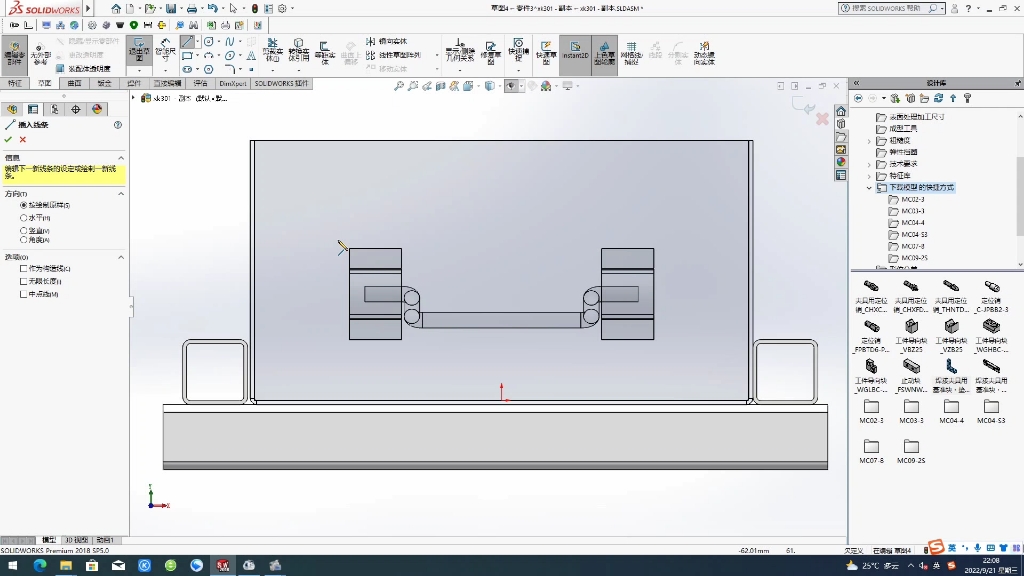
Task: Select the Smart Dimension tool
Action: tap(166, 45)
